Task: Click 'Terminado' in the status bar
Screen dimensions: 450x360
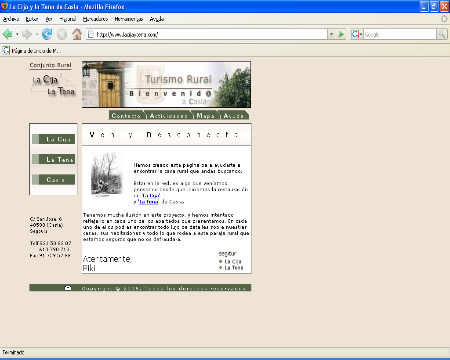Action: (x=13, y=352)
